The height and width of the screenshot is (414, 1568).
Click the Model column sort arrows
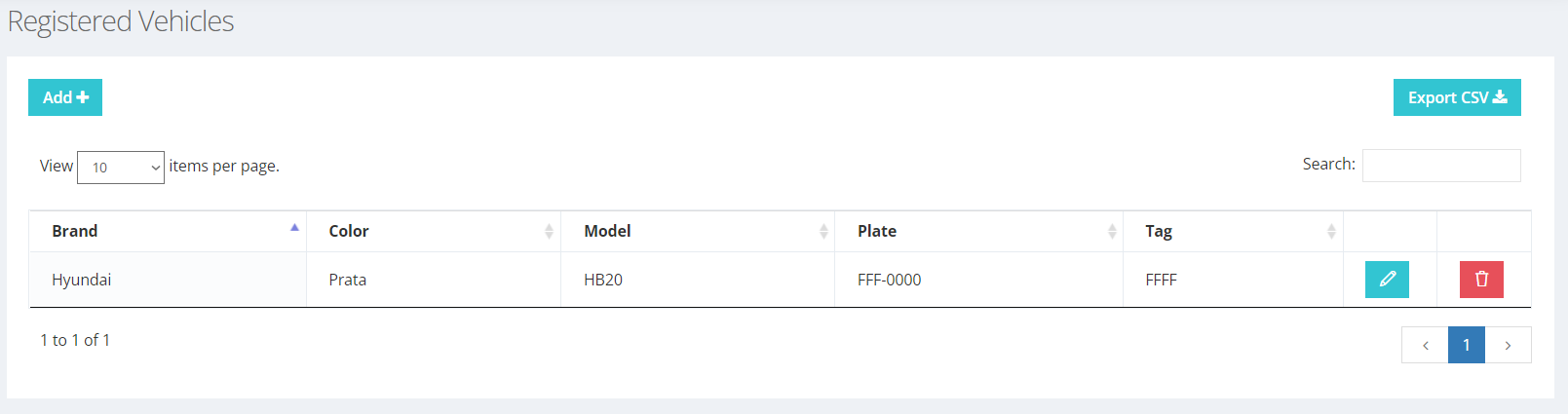click(823, 231)
